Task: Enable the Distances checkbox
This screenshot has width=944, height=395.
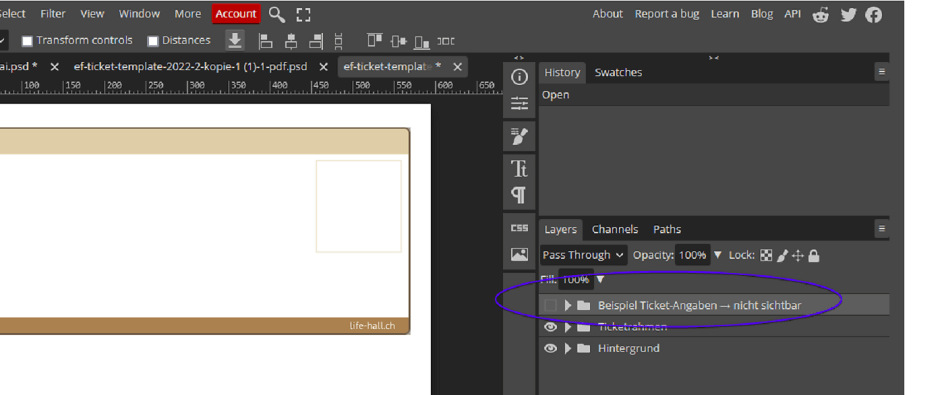Action: [153, 41]
